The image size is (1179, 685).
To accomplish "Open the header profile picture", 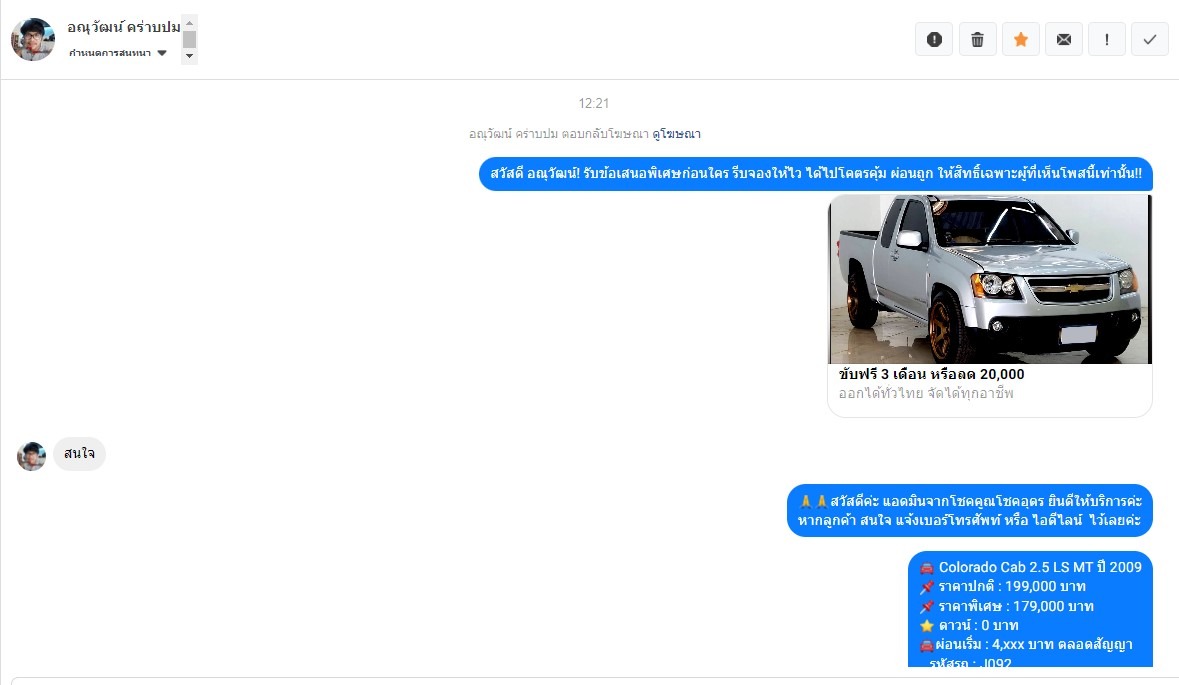I will click(x=33, y=39).
